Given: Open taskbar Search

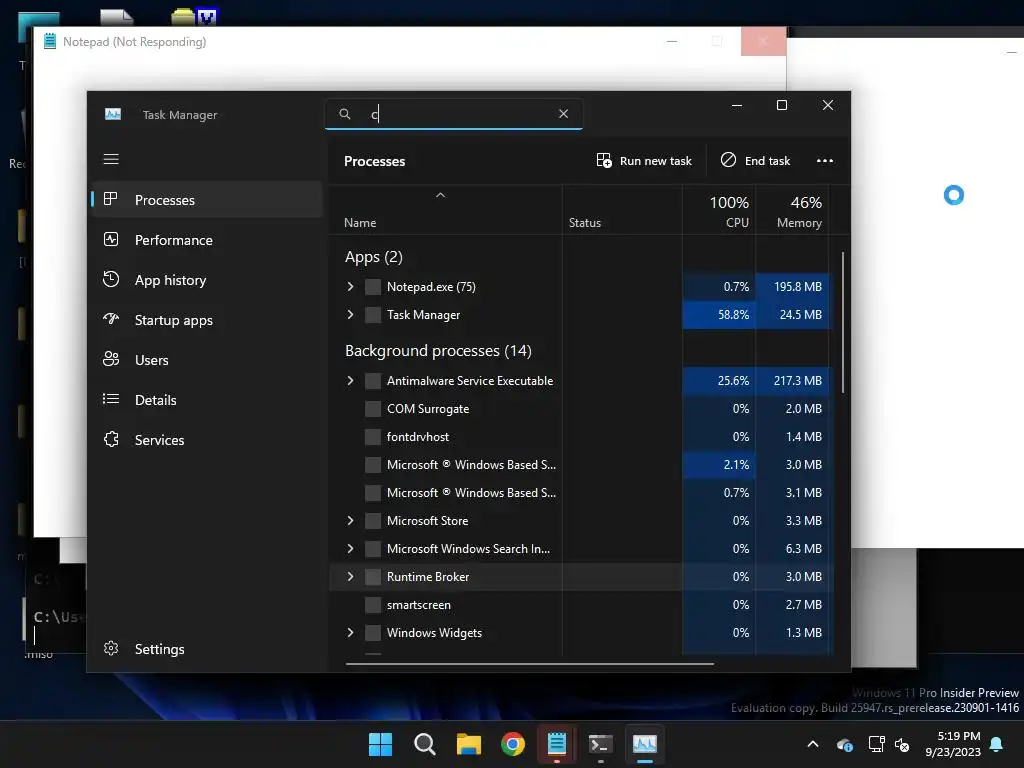Looking at the screenshot, I should 424,744.
